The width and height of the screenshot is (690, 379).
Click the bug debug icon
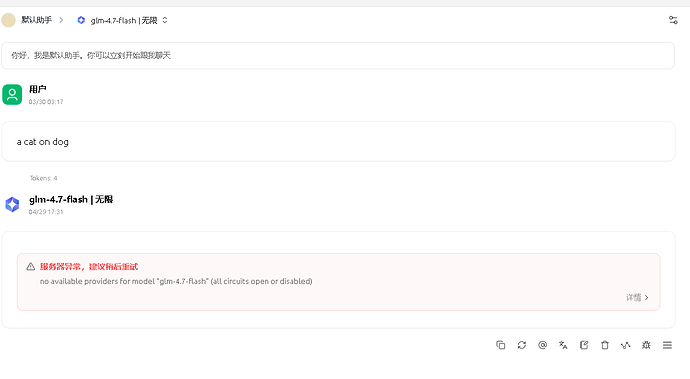(646, 345)
